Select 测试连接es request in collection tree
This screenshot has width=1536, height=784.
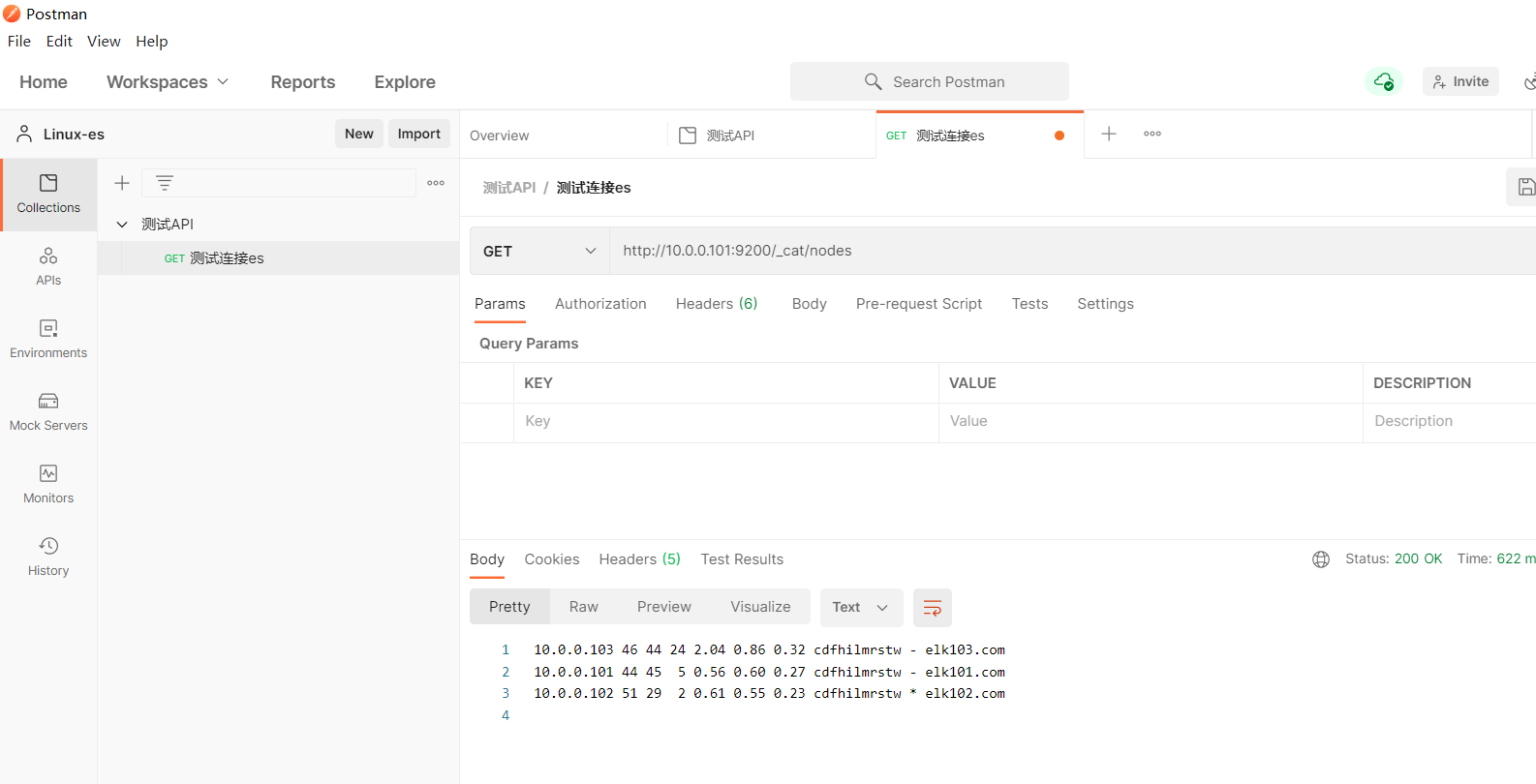[278, 258]
